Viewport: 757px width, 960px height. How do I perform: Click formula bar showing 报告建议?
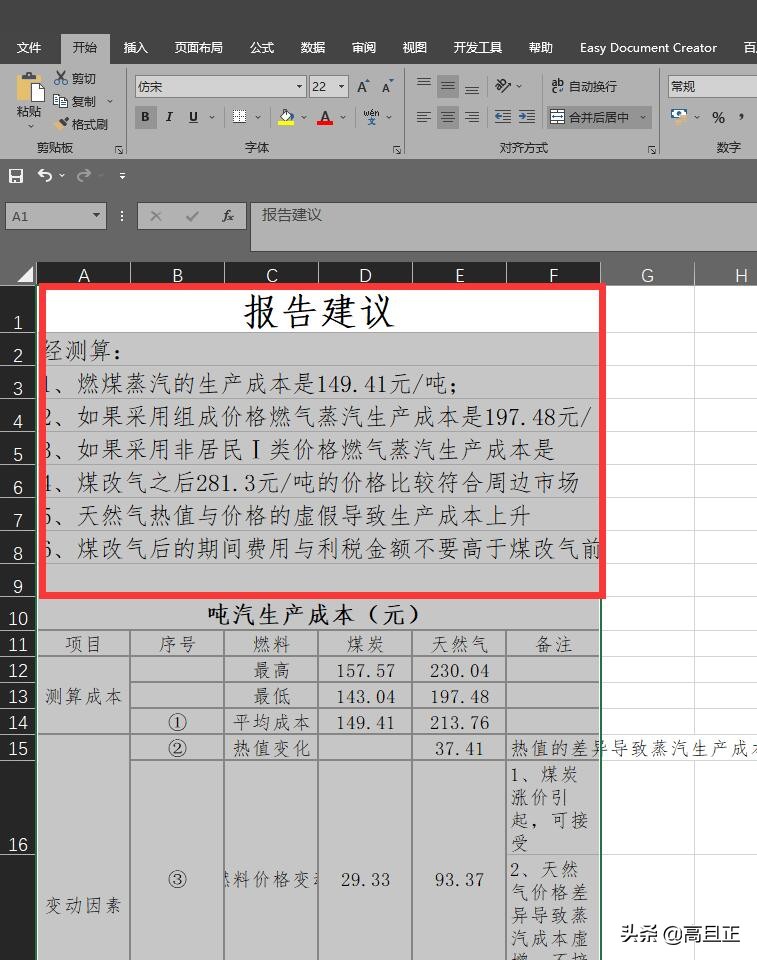point(503,227)
